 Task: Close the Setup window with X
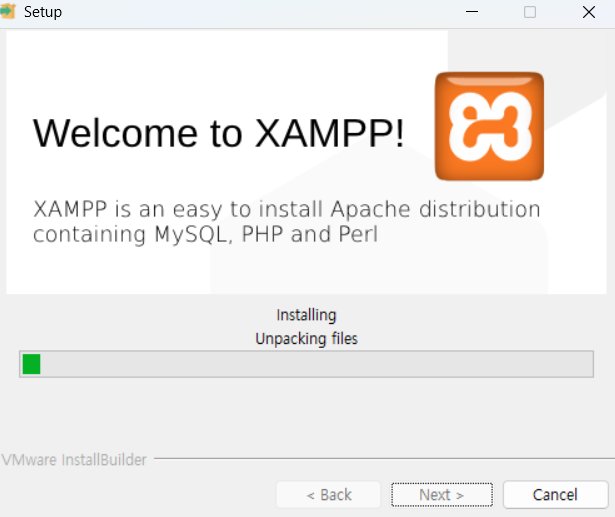(x=589, y=12)
